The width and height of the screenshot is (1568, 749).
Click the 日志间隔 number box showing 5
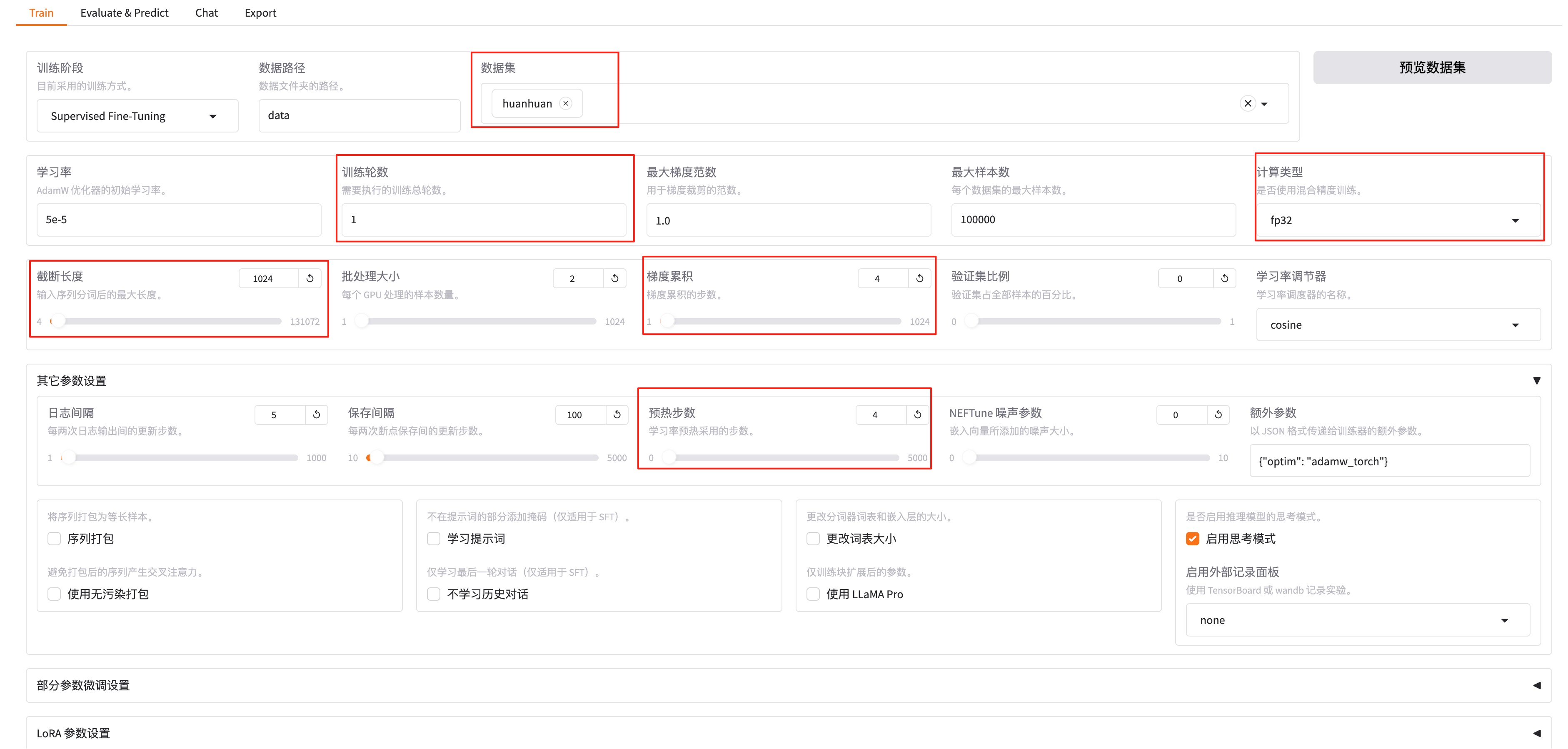point(280,414)
